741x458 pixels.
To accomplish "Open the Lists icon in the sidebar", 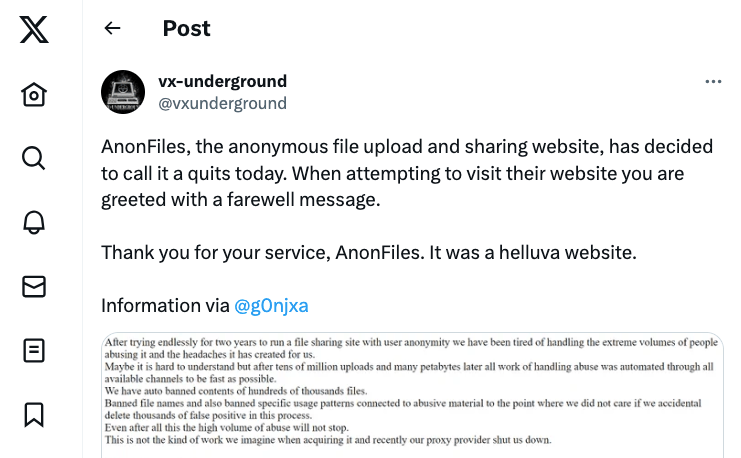I will click(34, 350).
